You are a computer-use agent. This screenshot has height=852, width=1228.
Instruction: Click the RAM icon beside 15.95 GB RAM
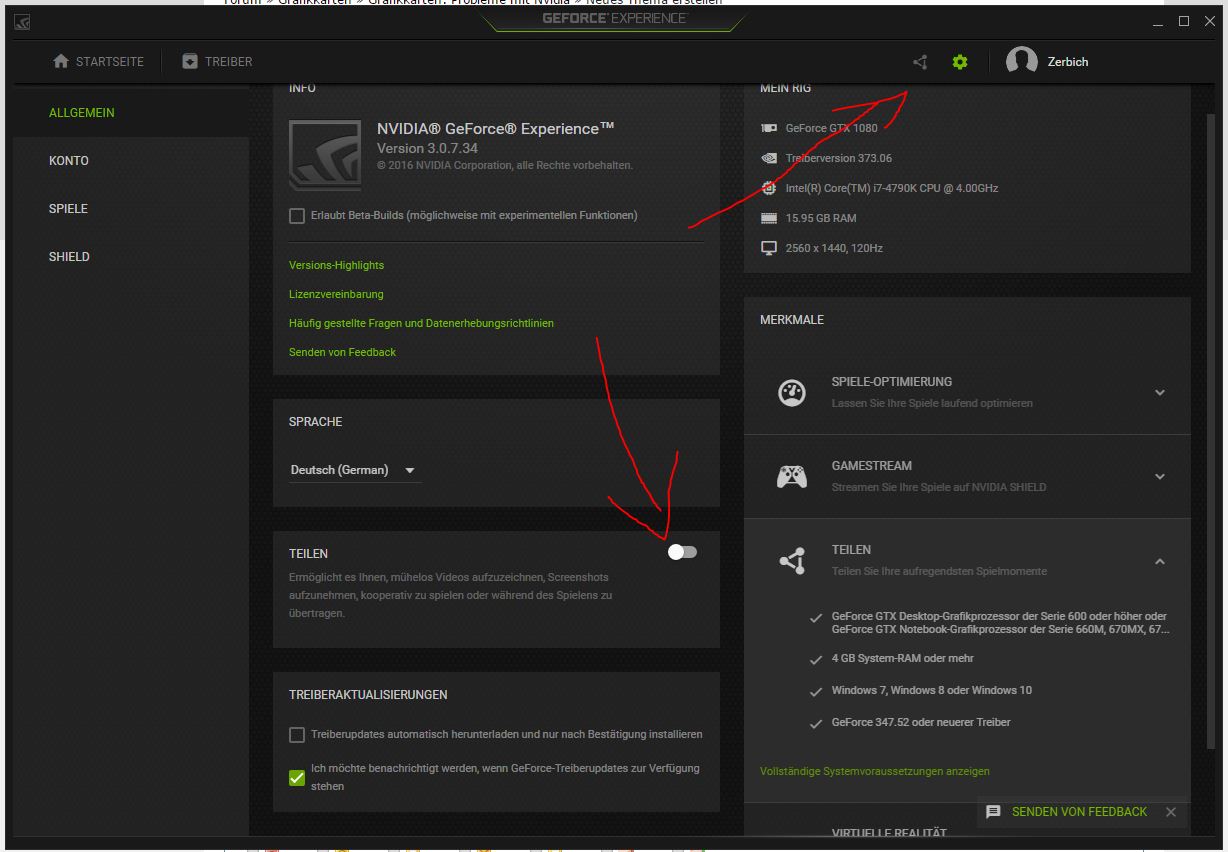click(x=769, y=218)
